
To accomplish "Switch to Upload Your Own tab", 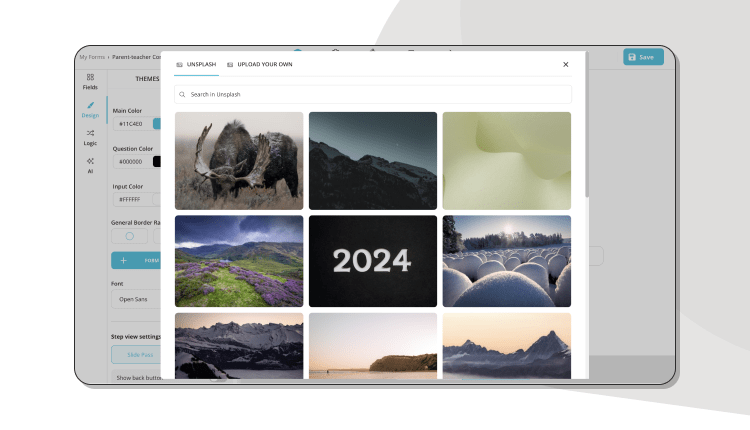I will pyautogui.click(x=260, y=64).
